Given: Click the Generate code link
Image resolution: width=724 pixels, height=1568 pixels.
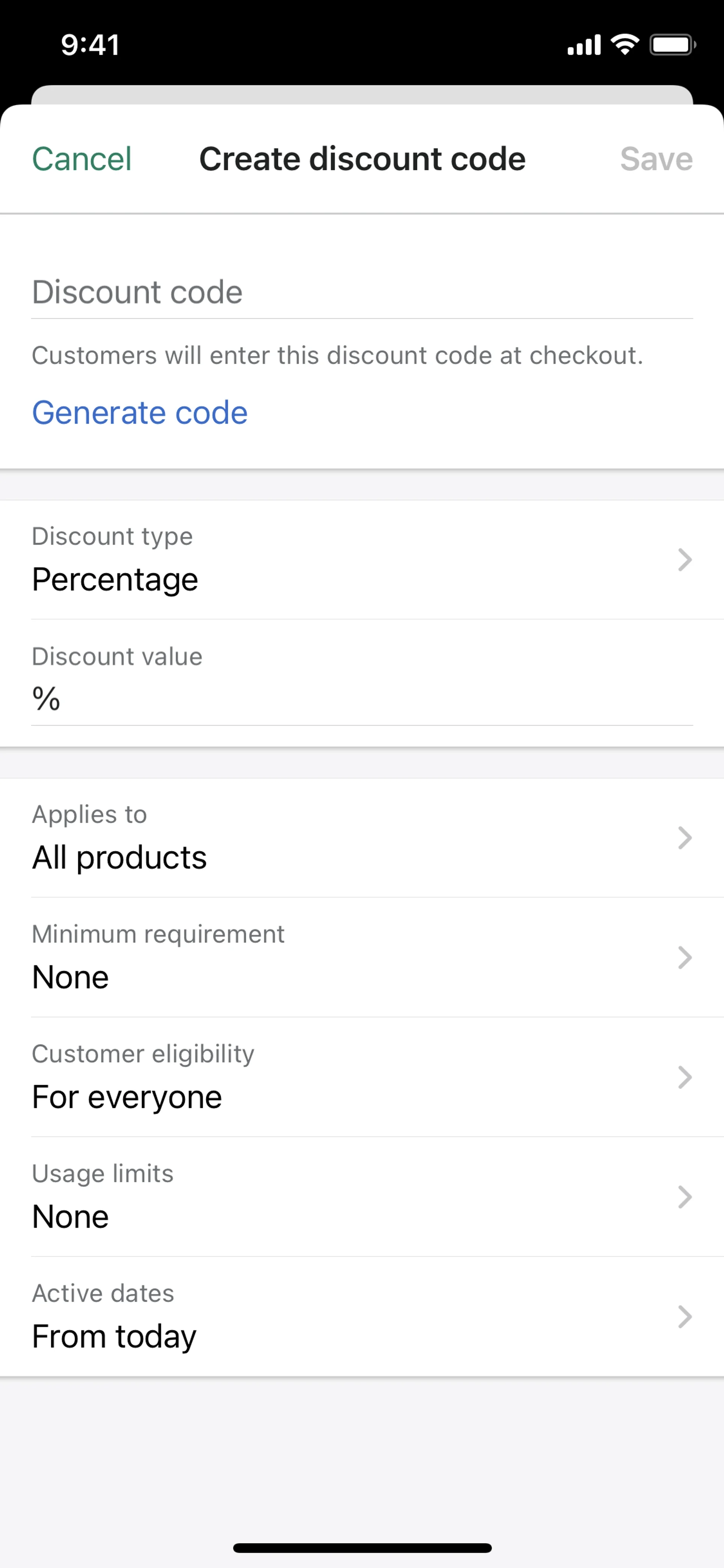Looking at the screenshot, I should [139, 413].
